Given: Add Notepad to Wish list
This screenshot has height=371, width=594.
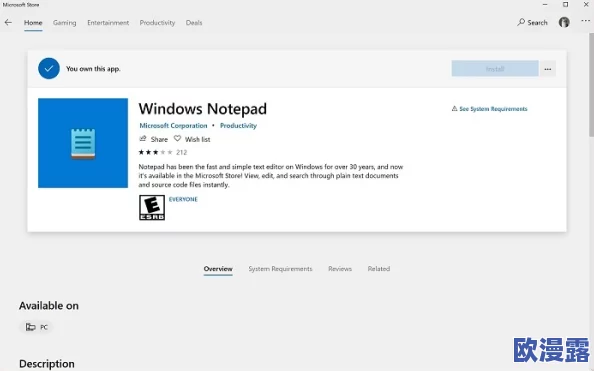Looking at the screenshot, I should point(192,139).
